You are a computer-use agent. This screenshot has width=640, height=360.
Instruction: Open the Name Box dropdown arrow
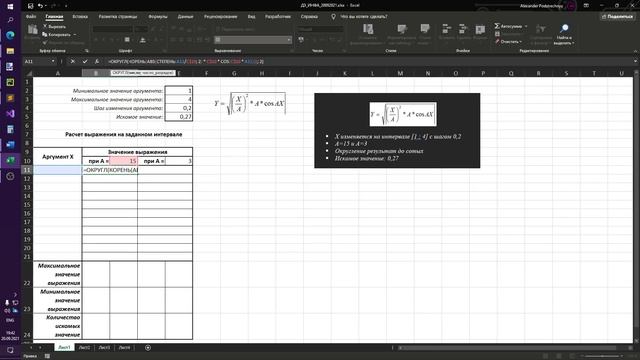click(x=53, y=61)
